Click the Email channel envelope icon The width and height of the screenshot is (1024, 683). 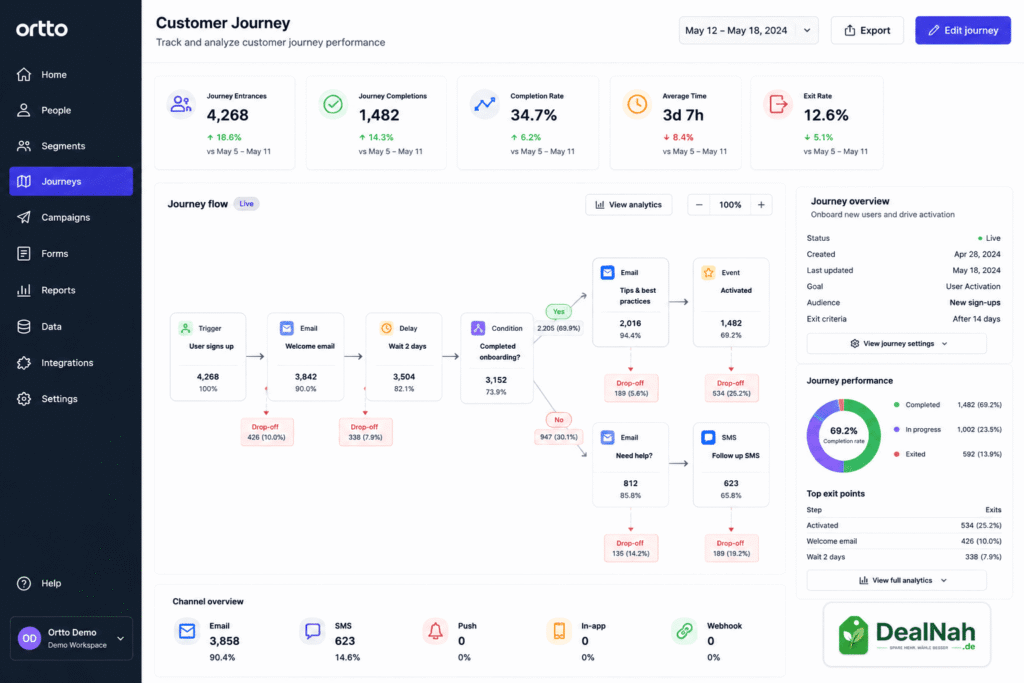click(x=187, y=631)
